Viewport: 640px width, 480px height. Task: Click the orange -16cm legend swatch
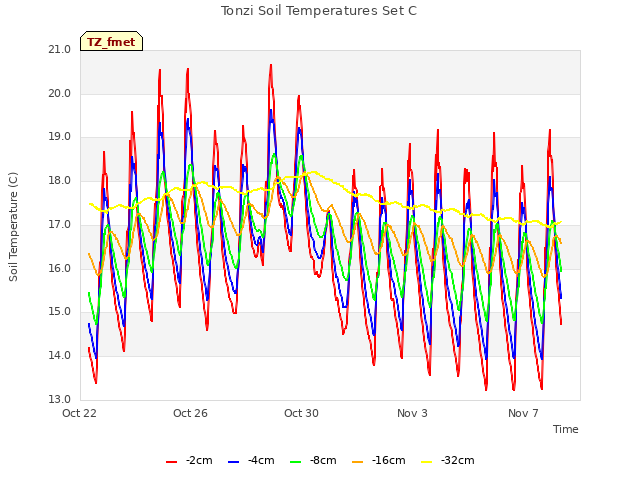click(358, 461)
